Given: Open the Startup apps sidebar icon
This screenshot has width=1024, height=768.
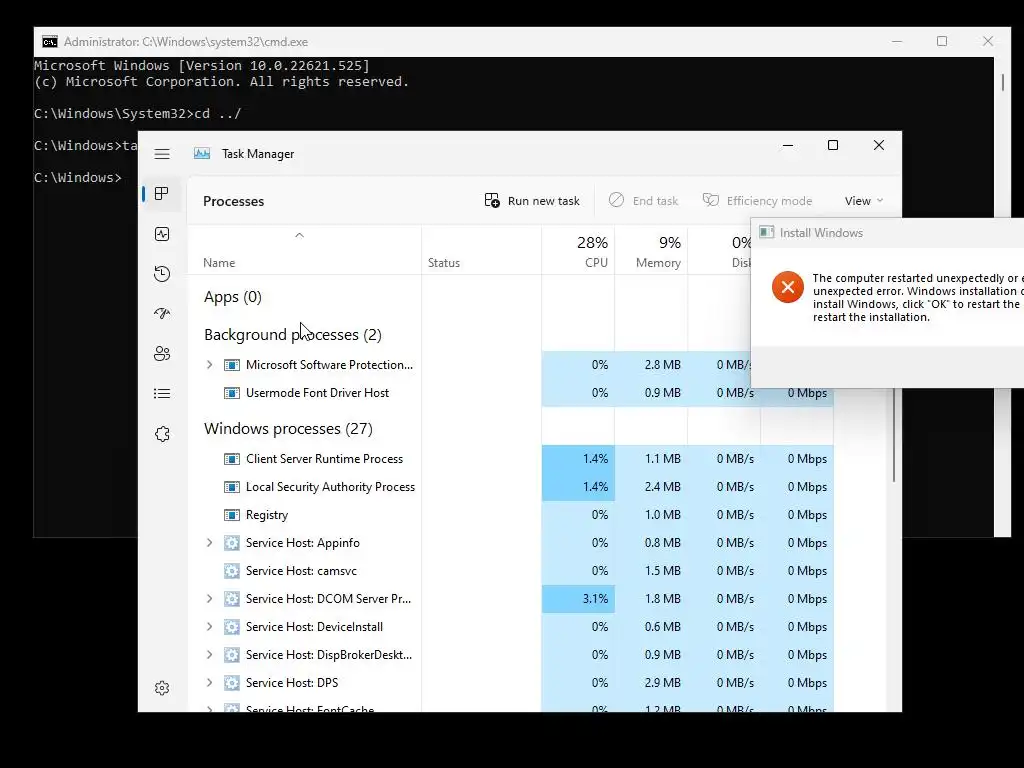Looking at the screenshot, I should [162, 313].
